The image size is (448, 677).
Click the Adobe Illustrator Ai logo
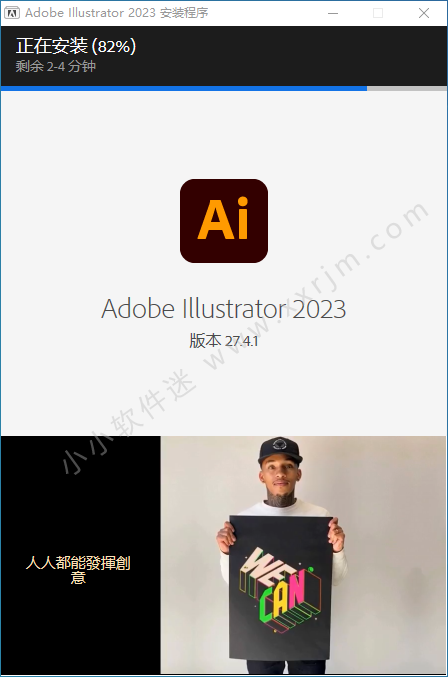pyautogui.click(x=224, y=221)
